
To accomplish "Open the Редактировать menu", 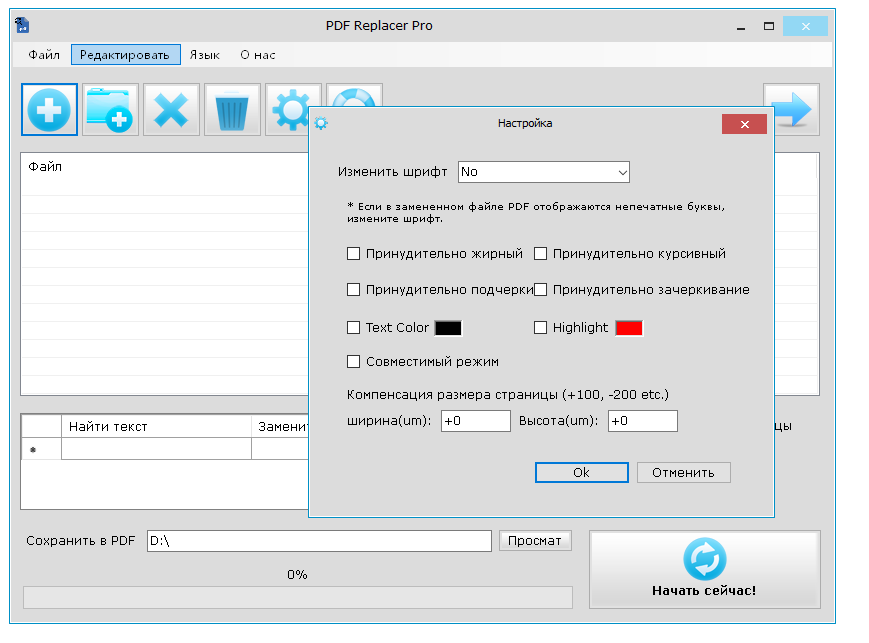I will click(126, 55).
